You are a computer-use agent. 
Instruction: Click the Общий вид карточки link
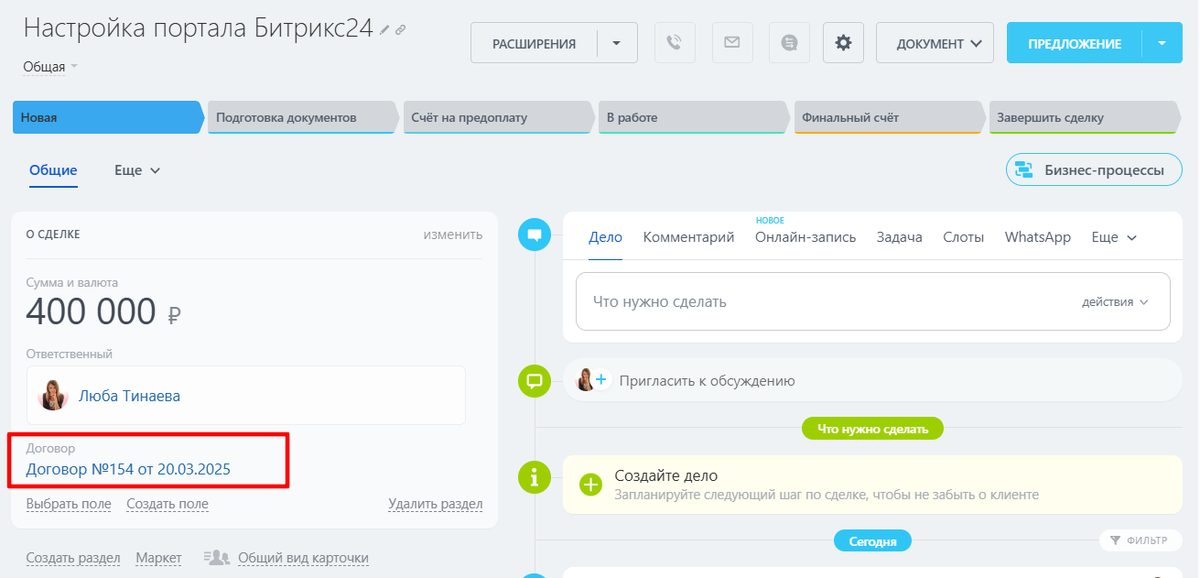pos(302,558)
